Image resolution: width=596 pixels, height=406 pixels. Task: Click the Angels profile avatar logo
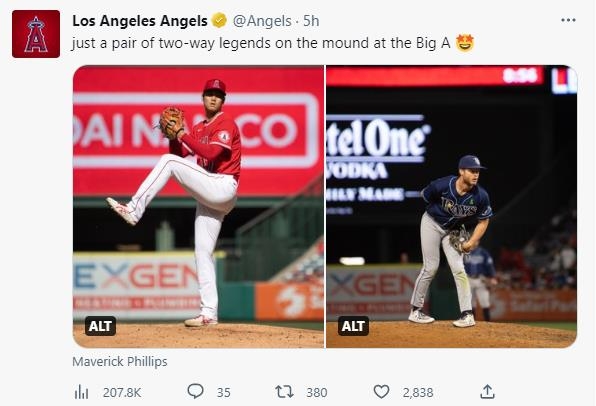[36, 34]
